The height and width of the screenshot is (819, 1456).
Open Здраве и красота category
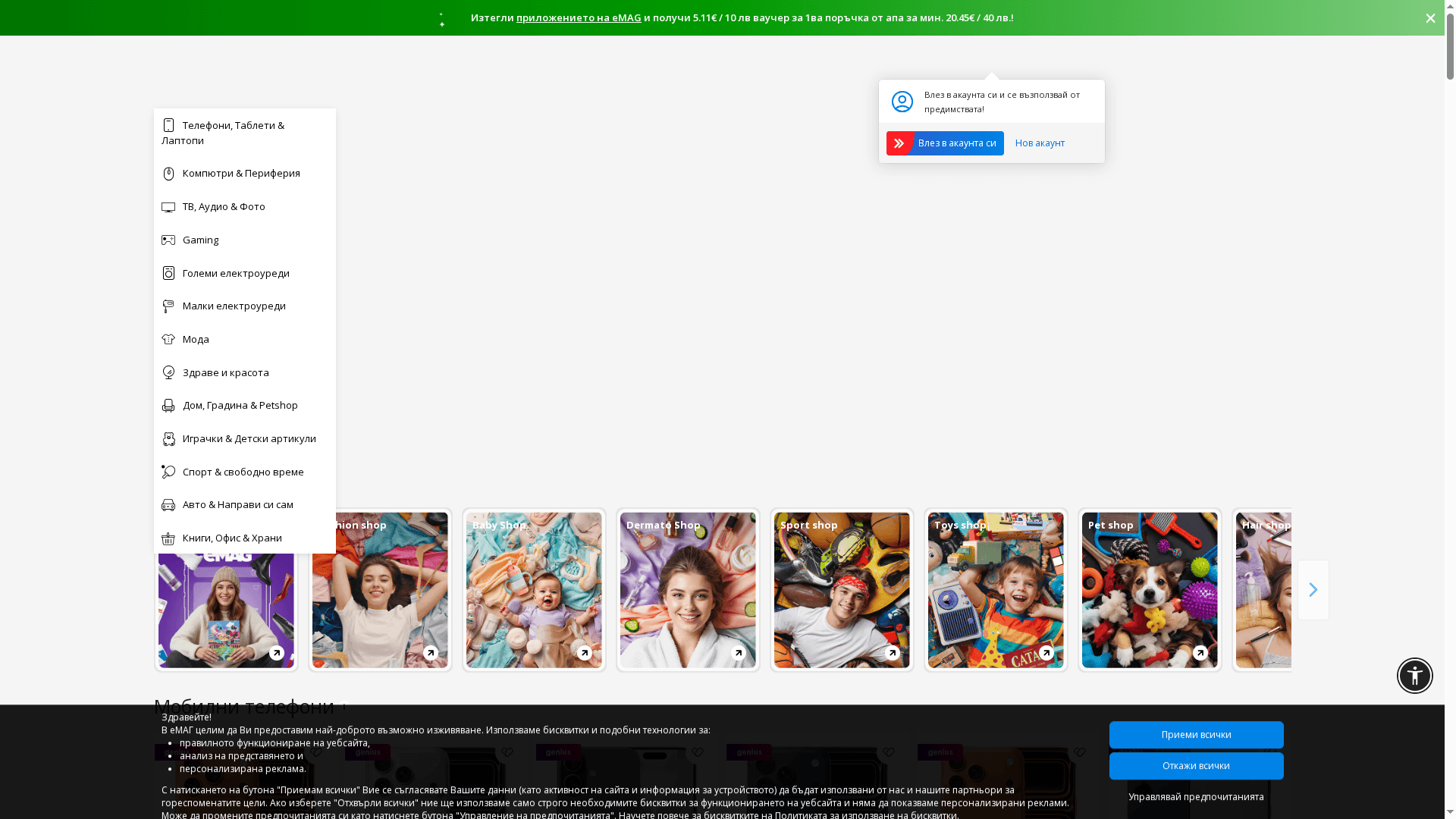pos(245,372)
